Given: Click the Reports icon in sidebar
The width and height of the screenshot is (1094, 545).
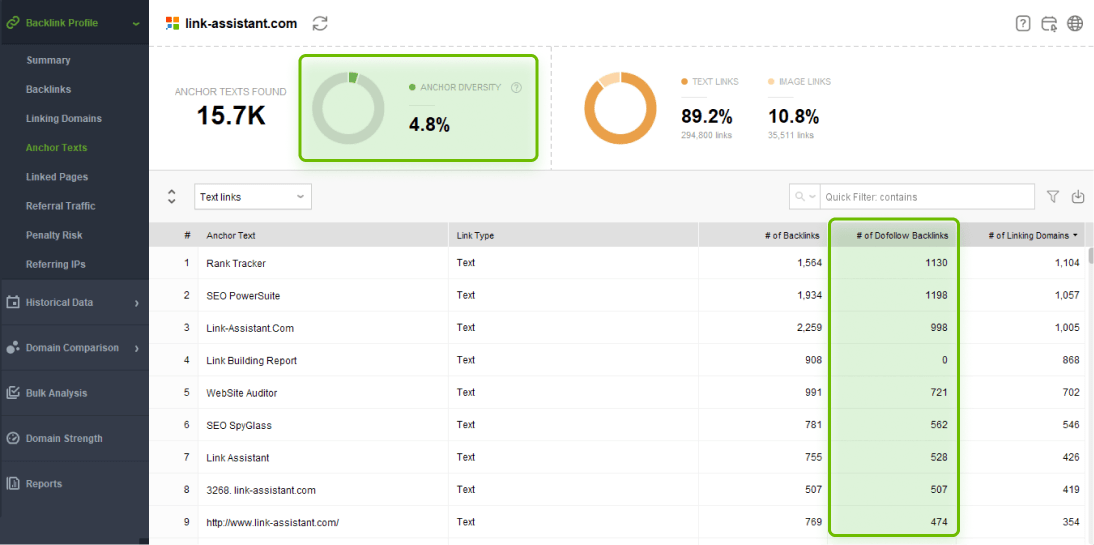Looking at the screenshot, I should click(13, 484).
